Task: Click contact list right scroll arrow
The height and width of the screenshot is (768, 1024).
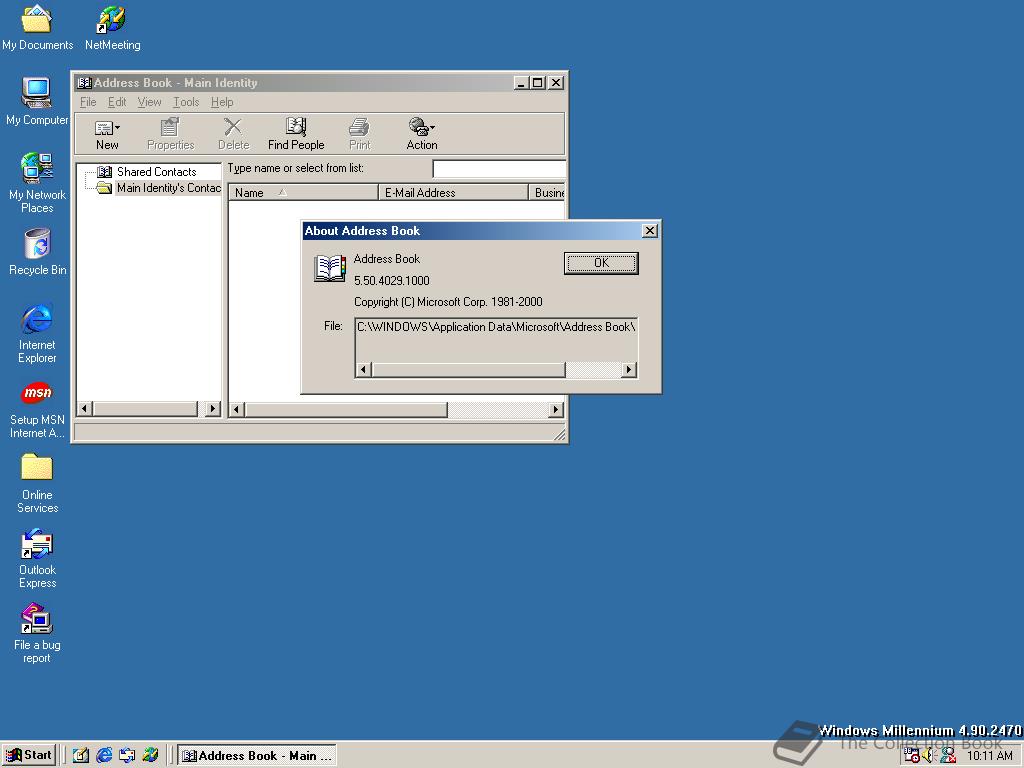Action: (x=556, y=409)
